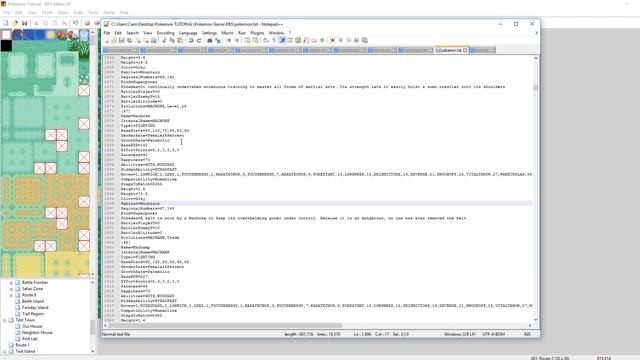Open Notepad++ Macro menu
640x360 pixels.
click(227, 33)
